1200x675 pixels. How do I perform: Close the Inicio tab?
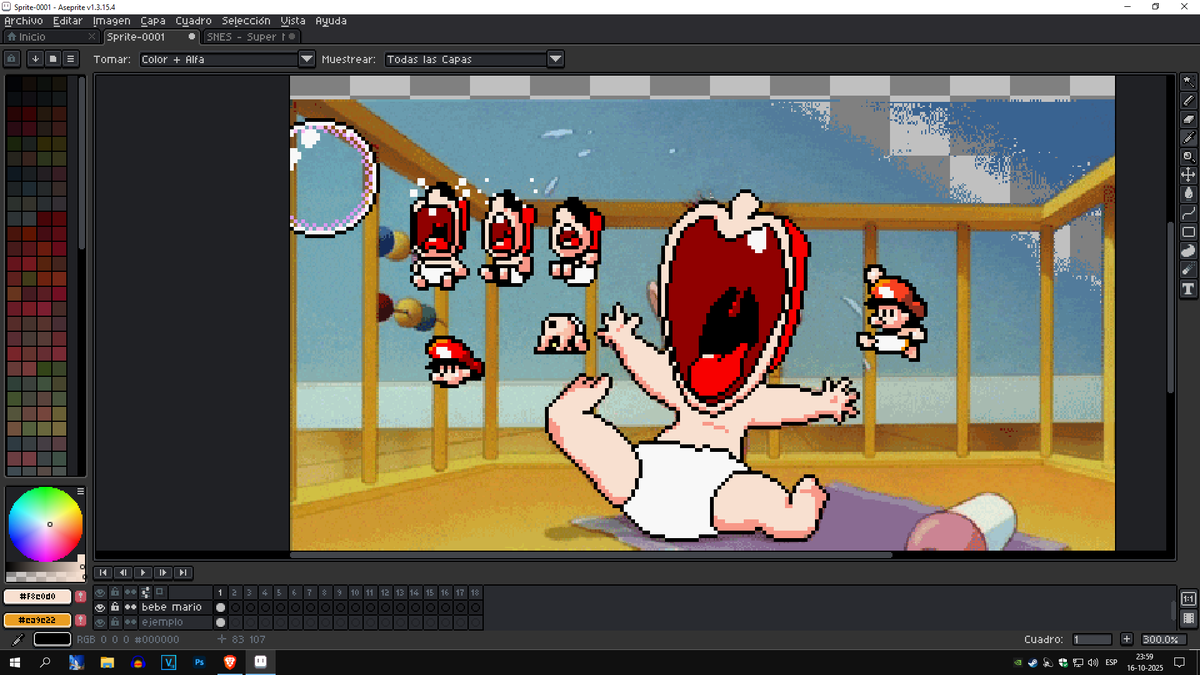(x=92, y=37)
